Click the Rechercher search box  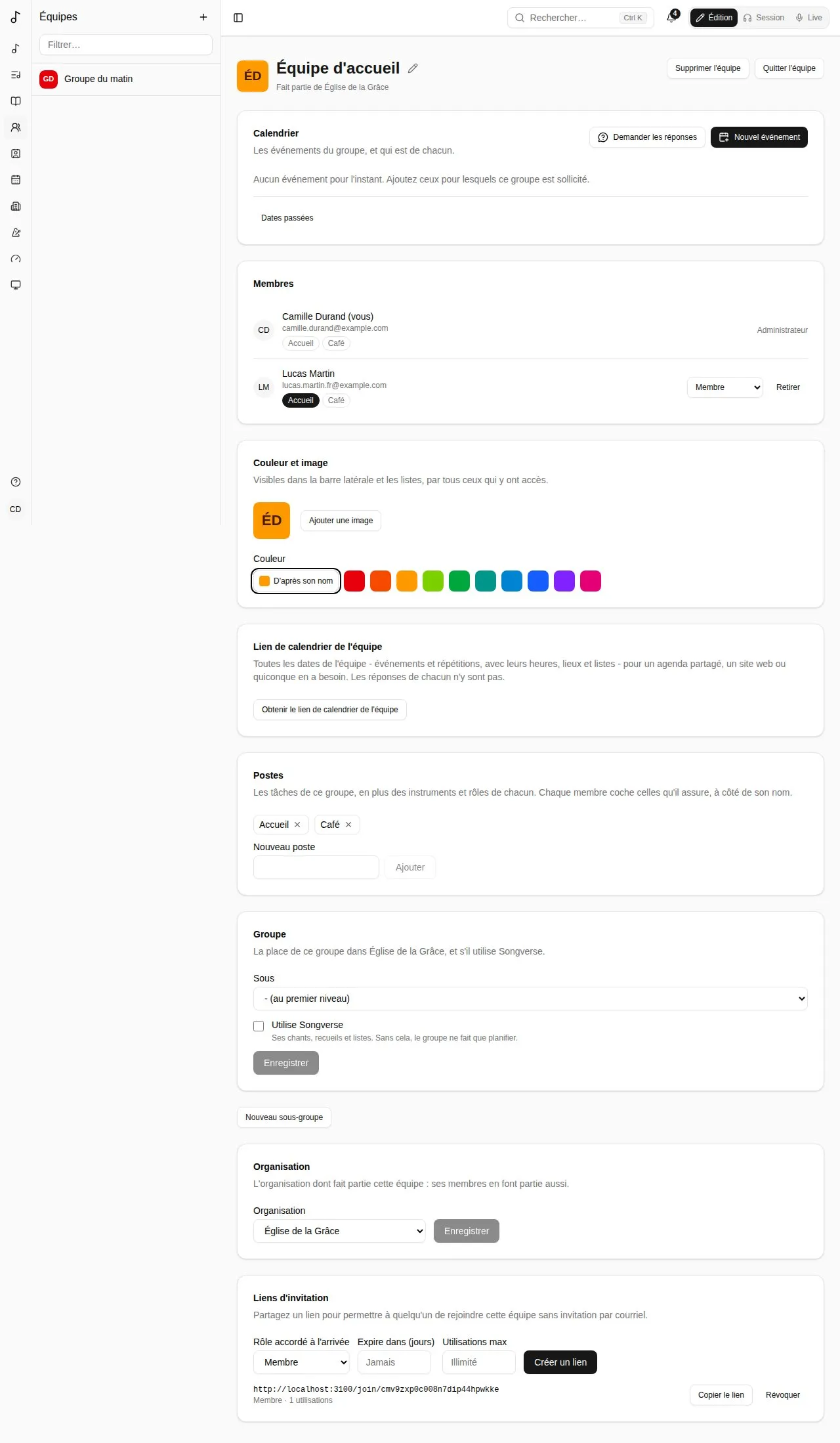pos(581,18)
